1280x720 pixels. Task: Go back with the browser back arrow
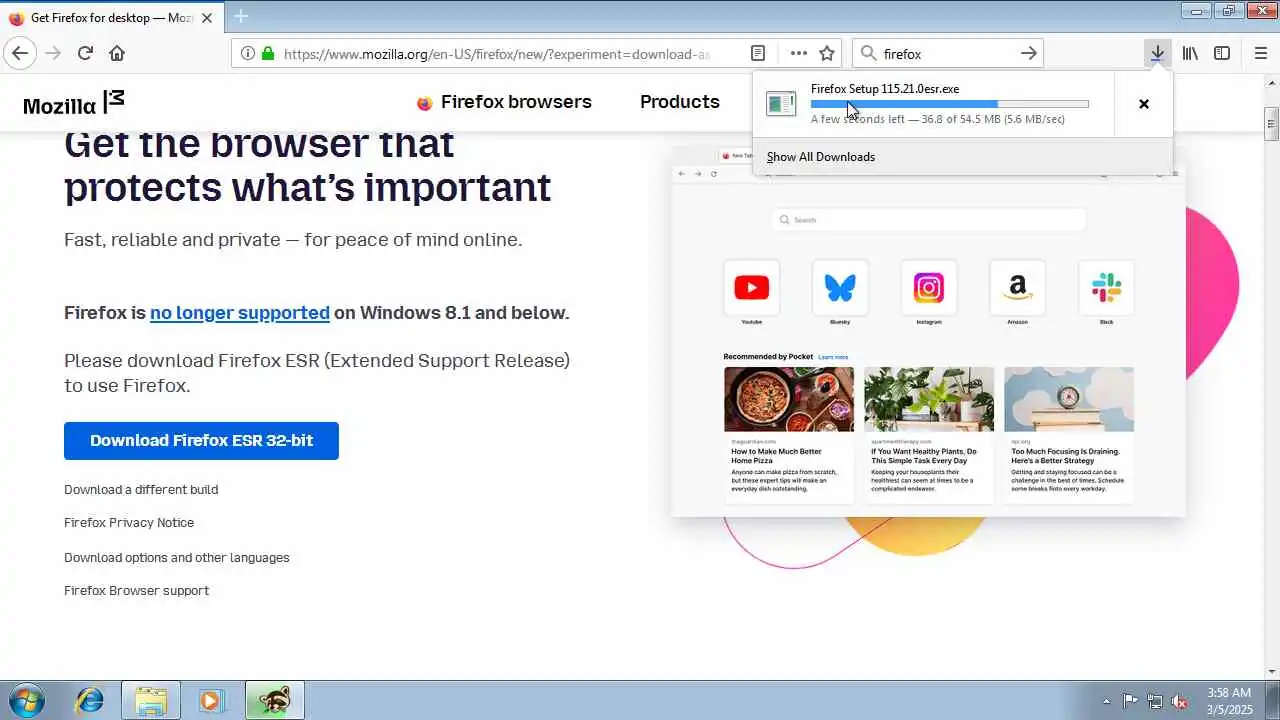[x=20, y=53]
